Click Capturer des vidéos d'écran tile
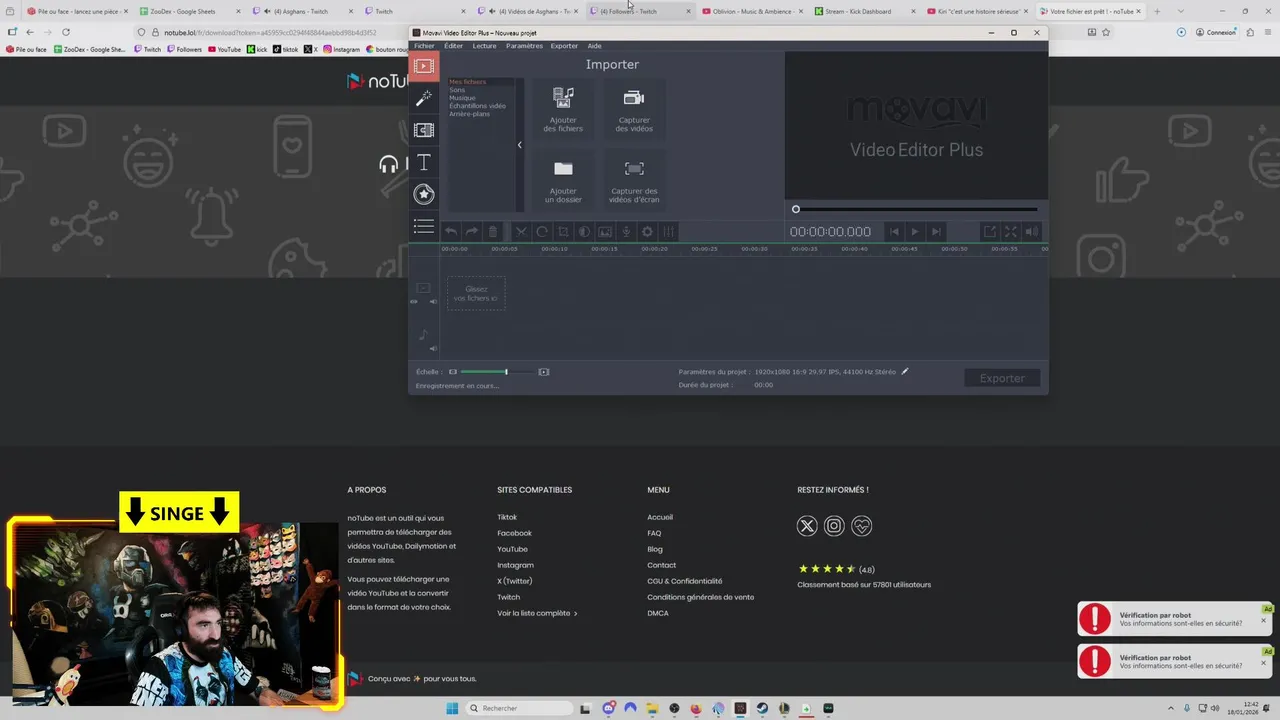 (x=634, y=181)
